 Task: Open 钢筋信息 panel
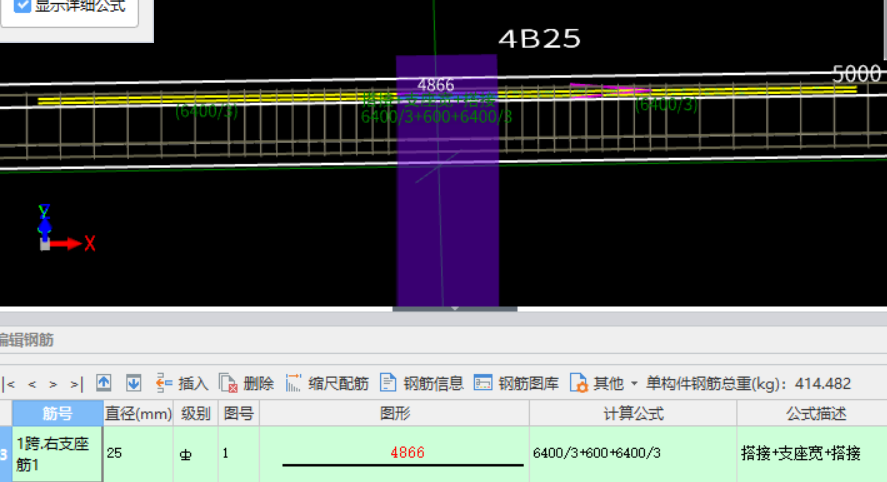point(422,384)
